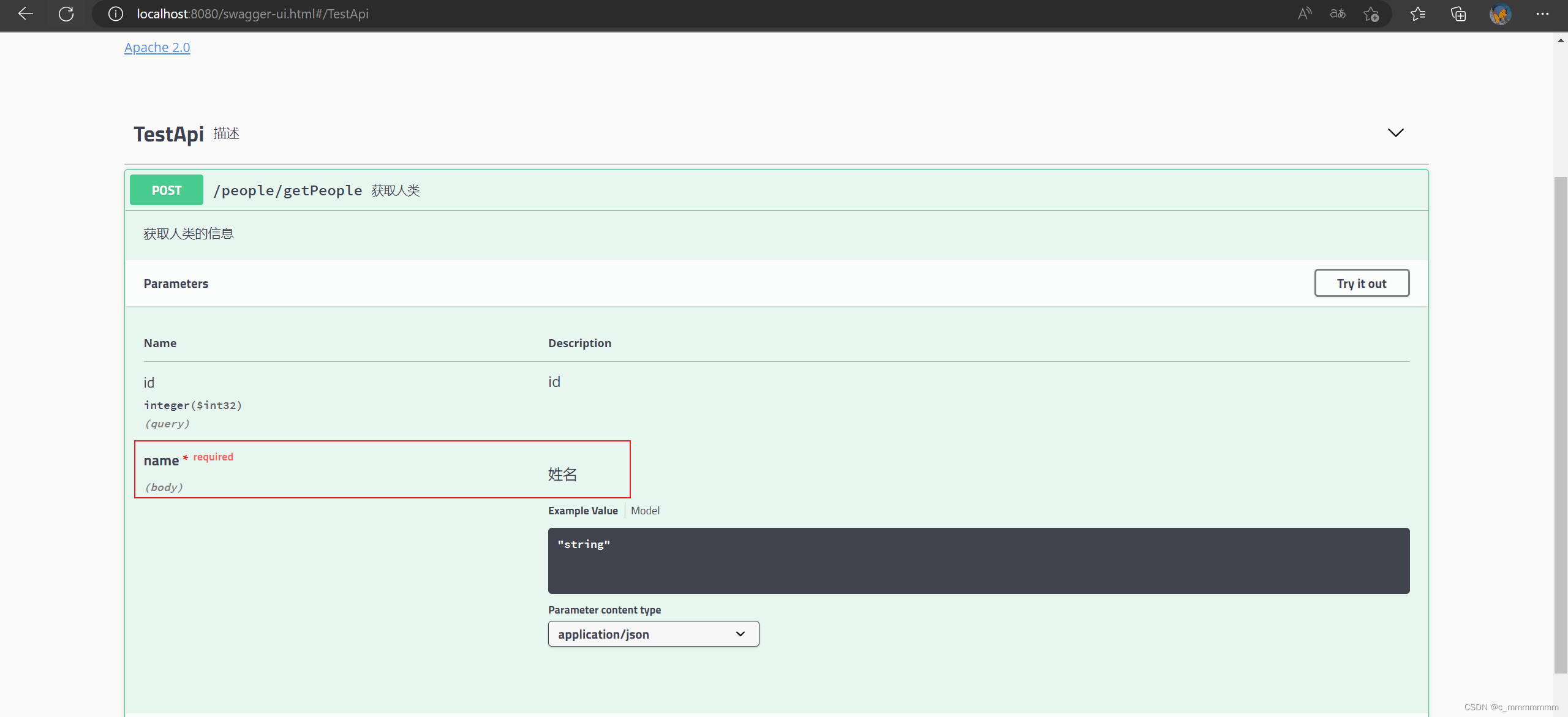Image resolution: width=1568 pixels, height=717 pixels.
Task: Open the favorites list icon
Action: [x=1418, y=13]
